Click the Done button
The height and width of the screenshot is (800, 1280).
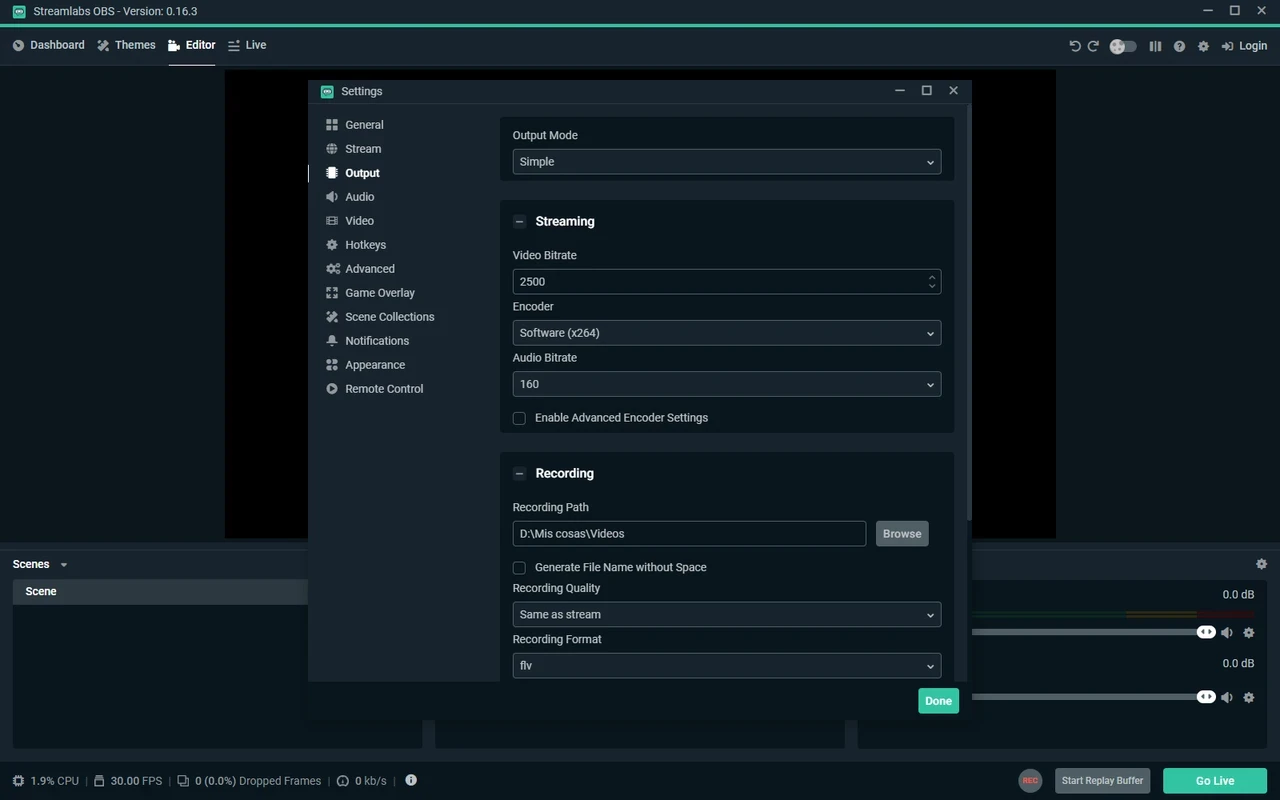[938, 701]
